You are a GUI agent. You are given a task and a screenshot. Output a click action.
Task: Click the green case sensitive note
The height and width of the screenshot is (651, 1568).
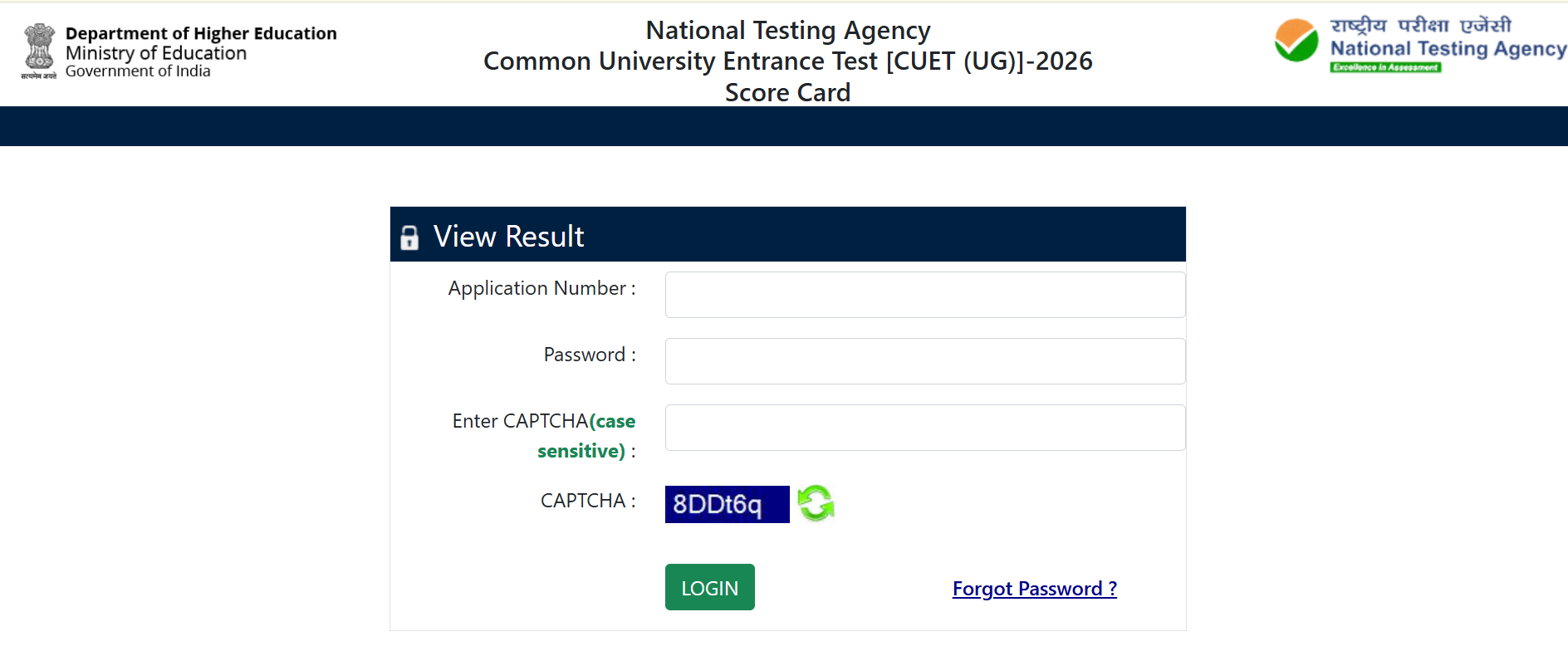tap(586, 436)
